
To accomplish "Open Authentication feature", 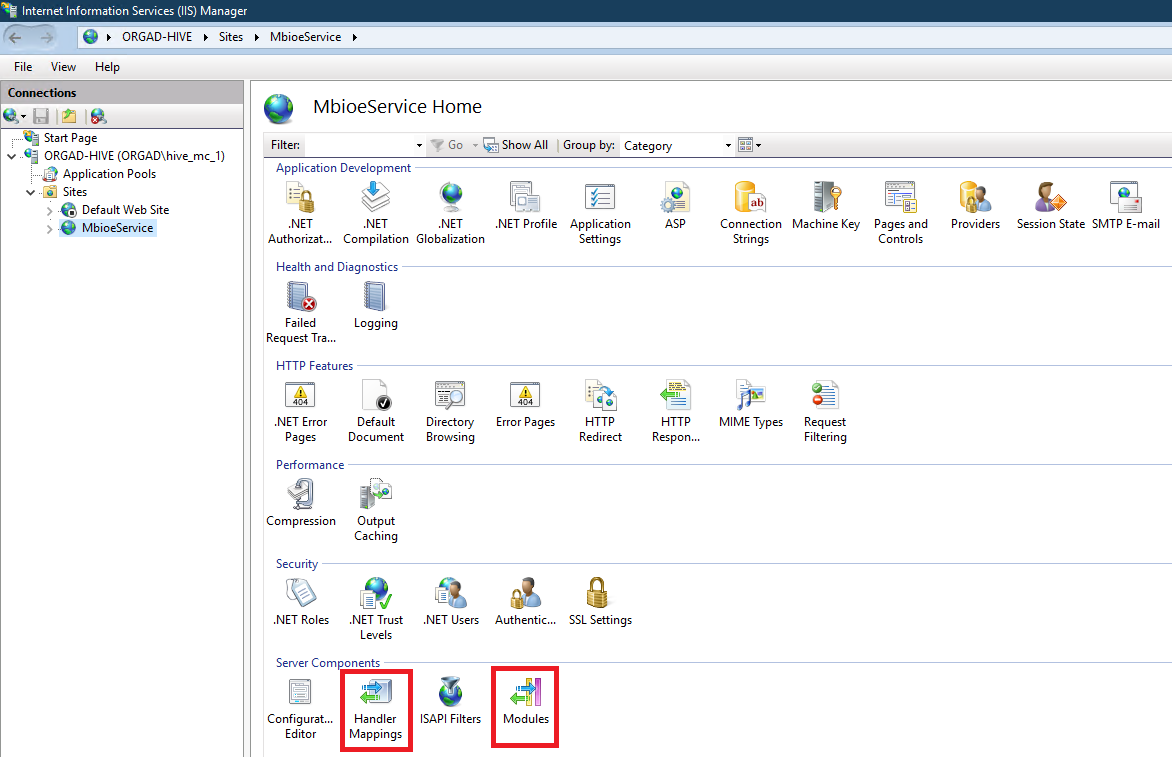I will click(x=525, y=602).
